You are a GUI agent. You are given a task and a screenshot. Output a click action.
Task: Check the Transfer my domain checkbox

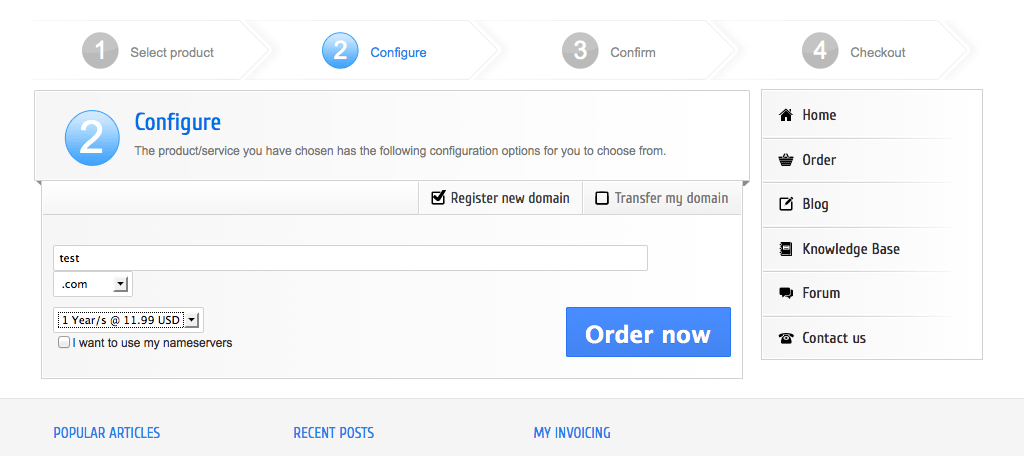tap(602, 198)
